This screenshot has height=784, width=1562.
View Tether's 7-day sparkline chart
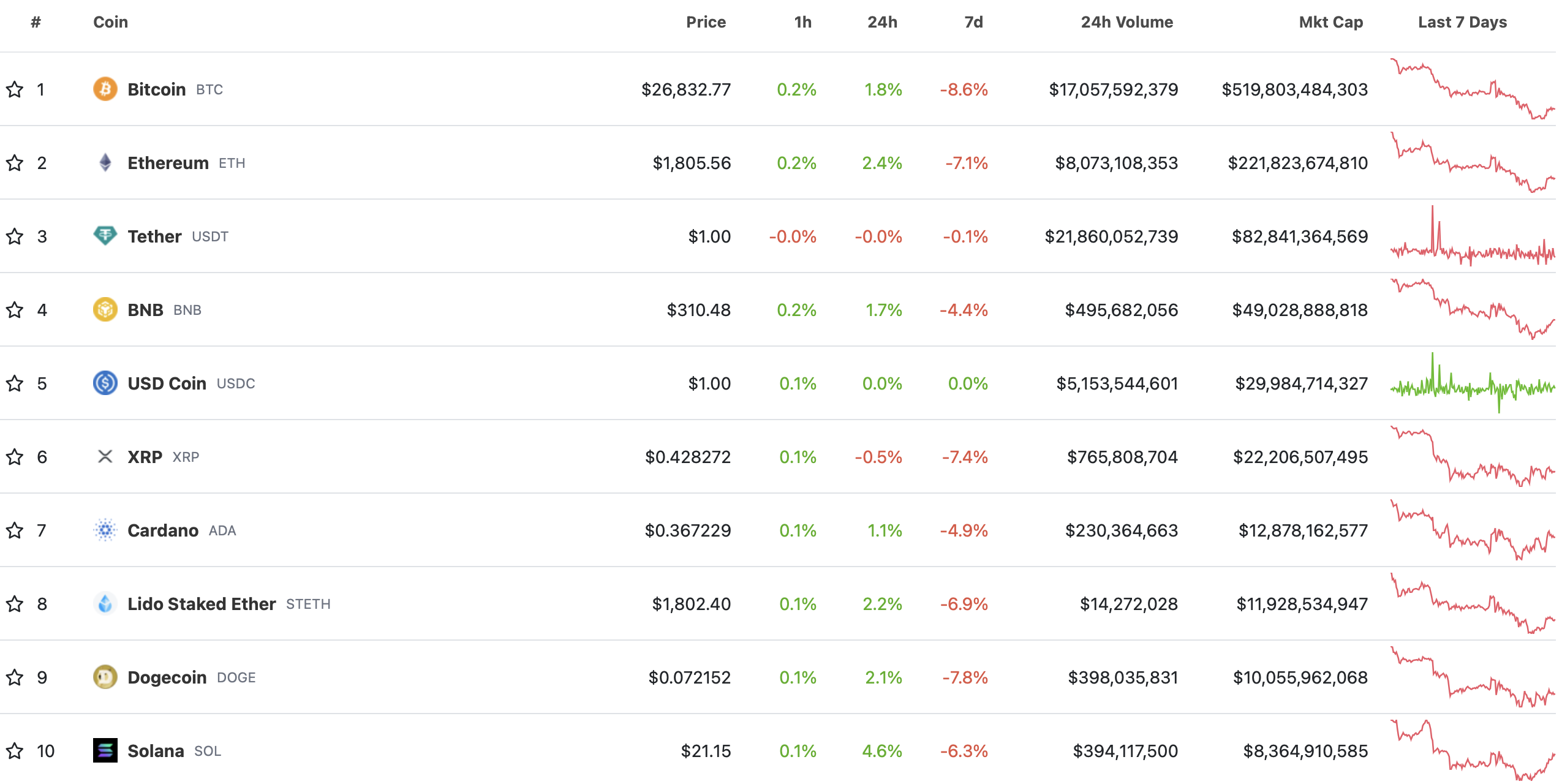tap(1473, 236)
